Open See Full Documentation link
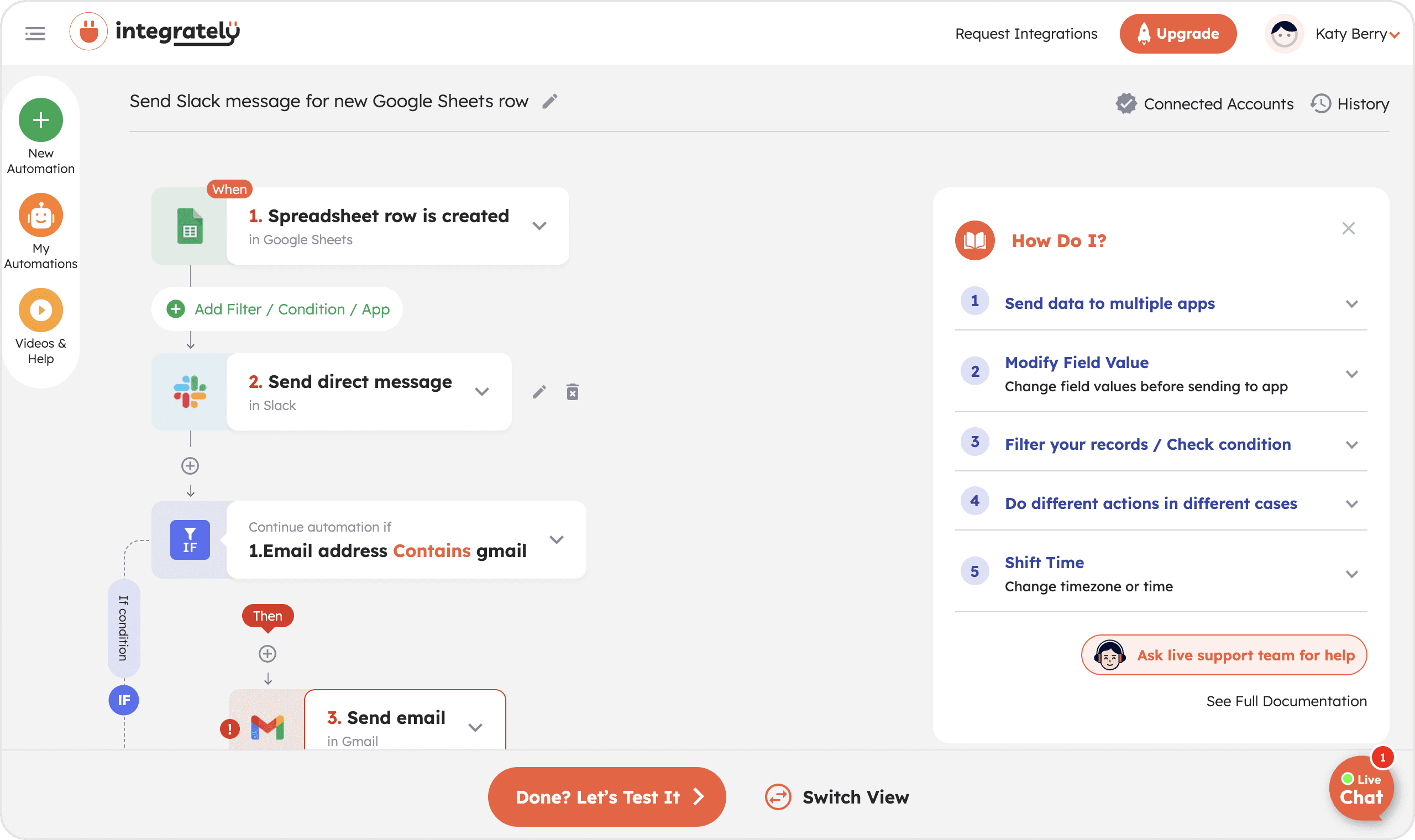Screen dimensions: 1415x840 [x=1286, y=701]
